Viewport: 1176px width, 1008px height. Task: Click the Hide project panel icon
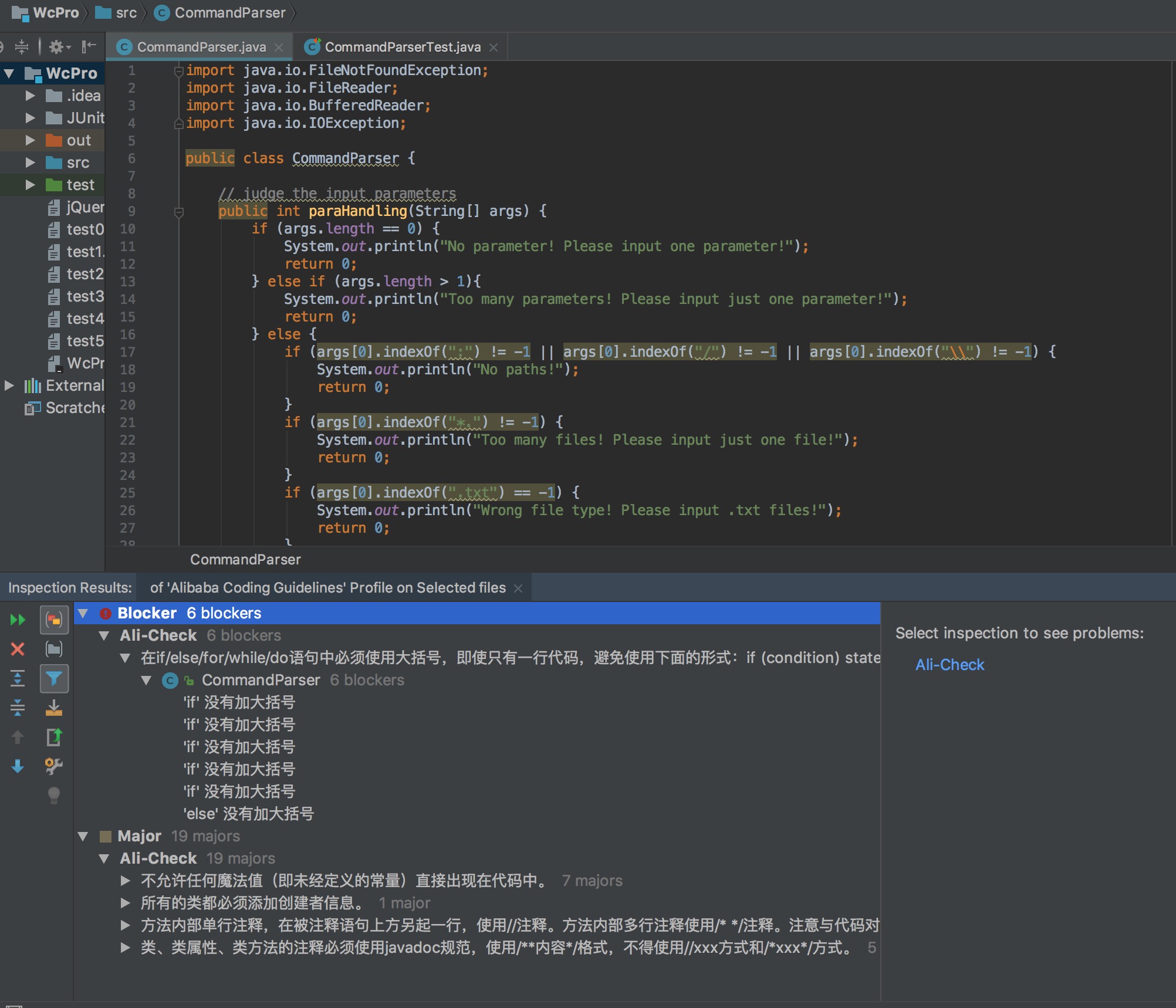pos(89,47)
